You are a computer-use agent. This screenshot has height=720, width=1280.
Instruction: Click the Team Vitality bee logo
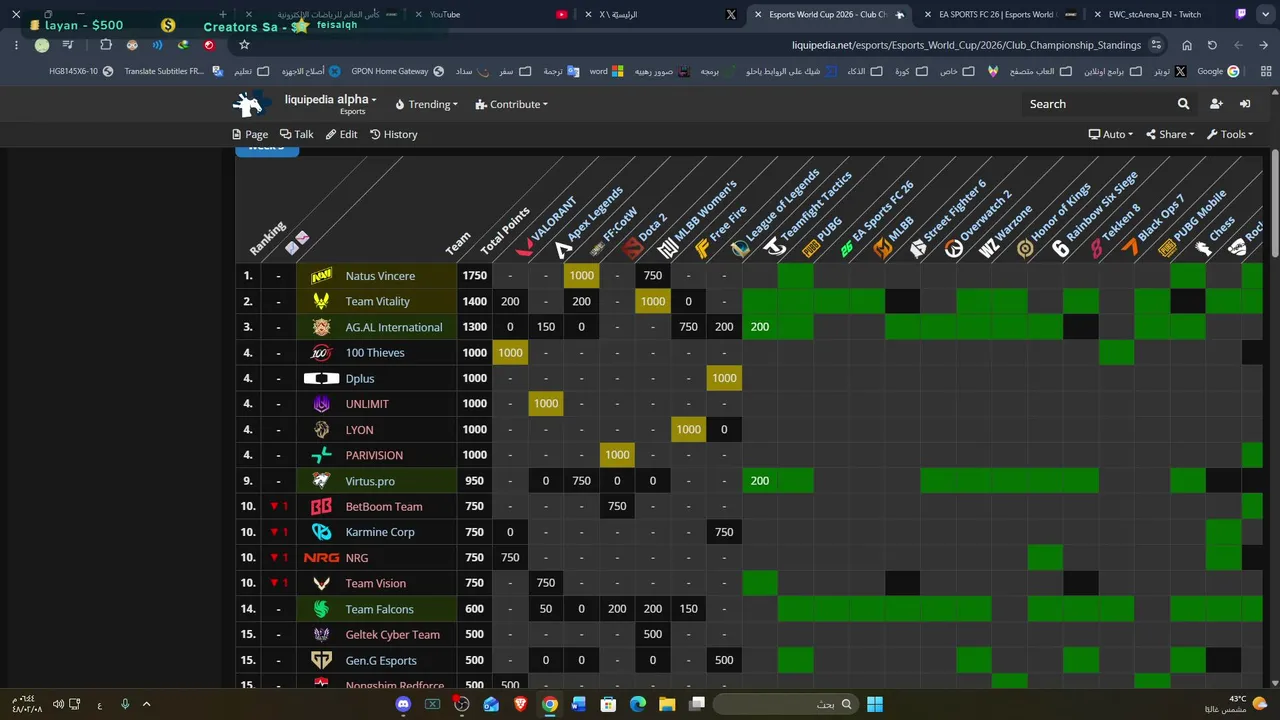[x=321, y=301]
